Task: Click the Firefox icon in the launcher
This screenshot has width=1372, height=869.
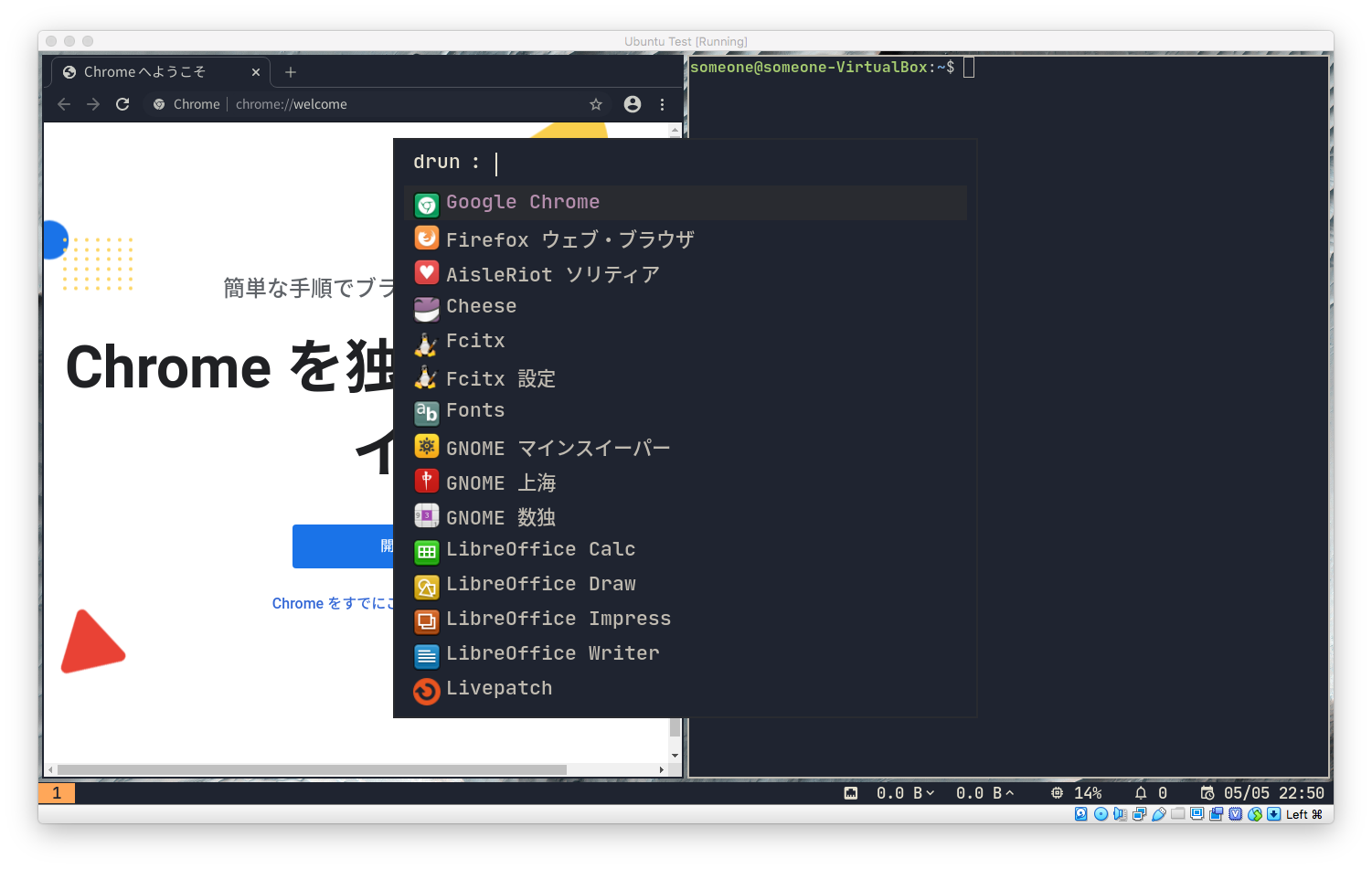Action: tap(427, 238)
